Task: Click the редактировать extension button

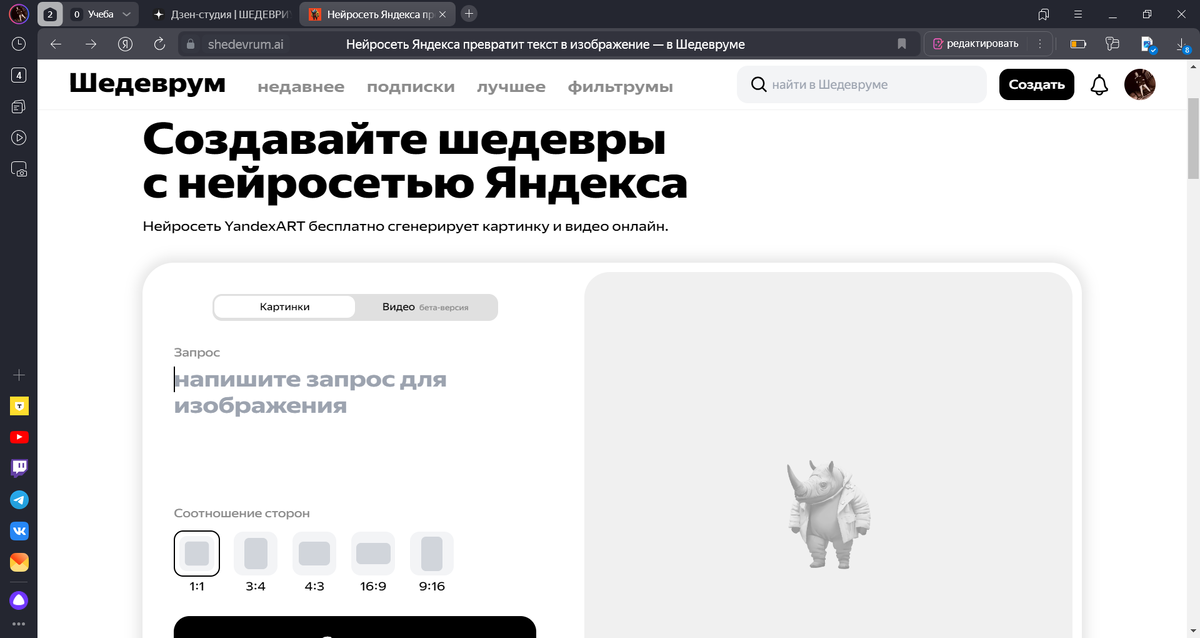Action: pos(976,44)
